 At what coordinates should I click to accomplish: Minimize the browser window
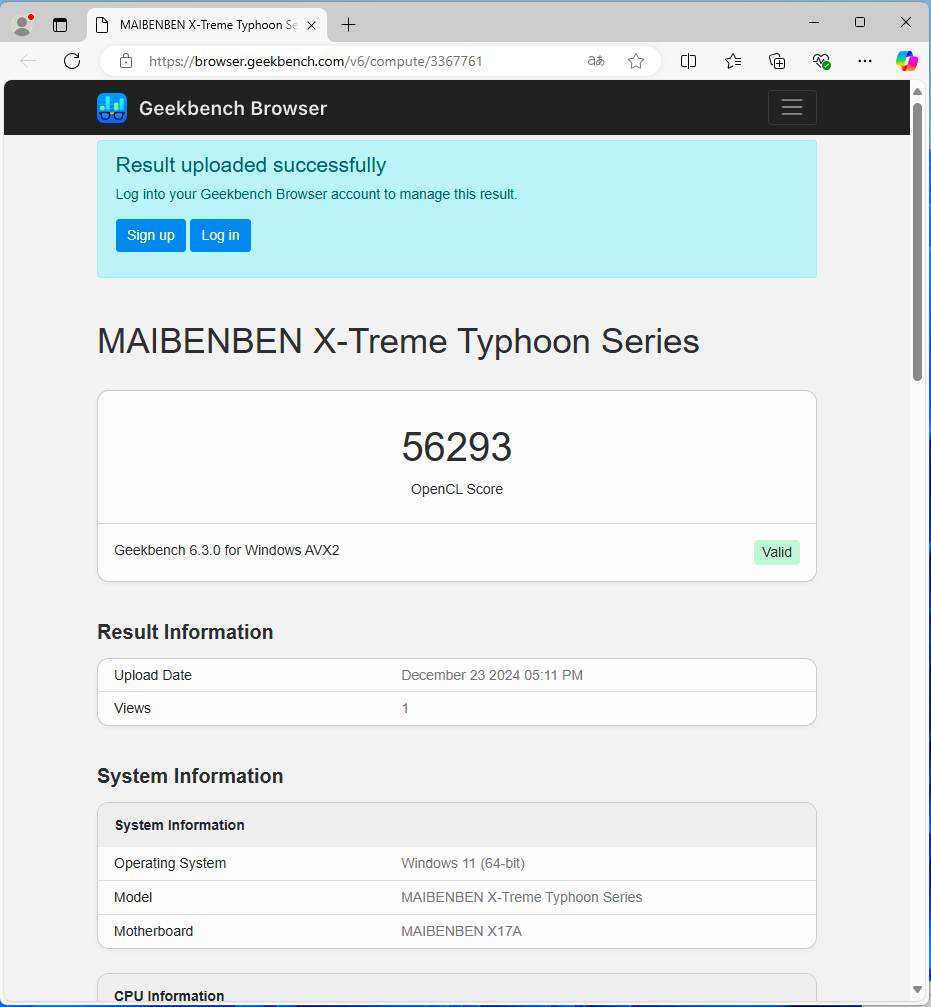coord(814,22)
